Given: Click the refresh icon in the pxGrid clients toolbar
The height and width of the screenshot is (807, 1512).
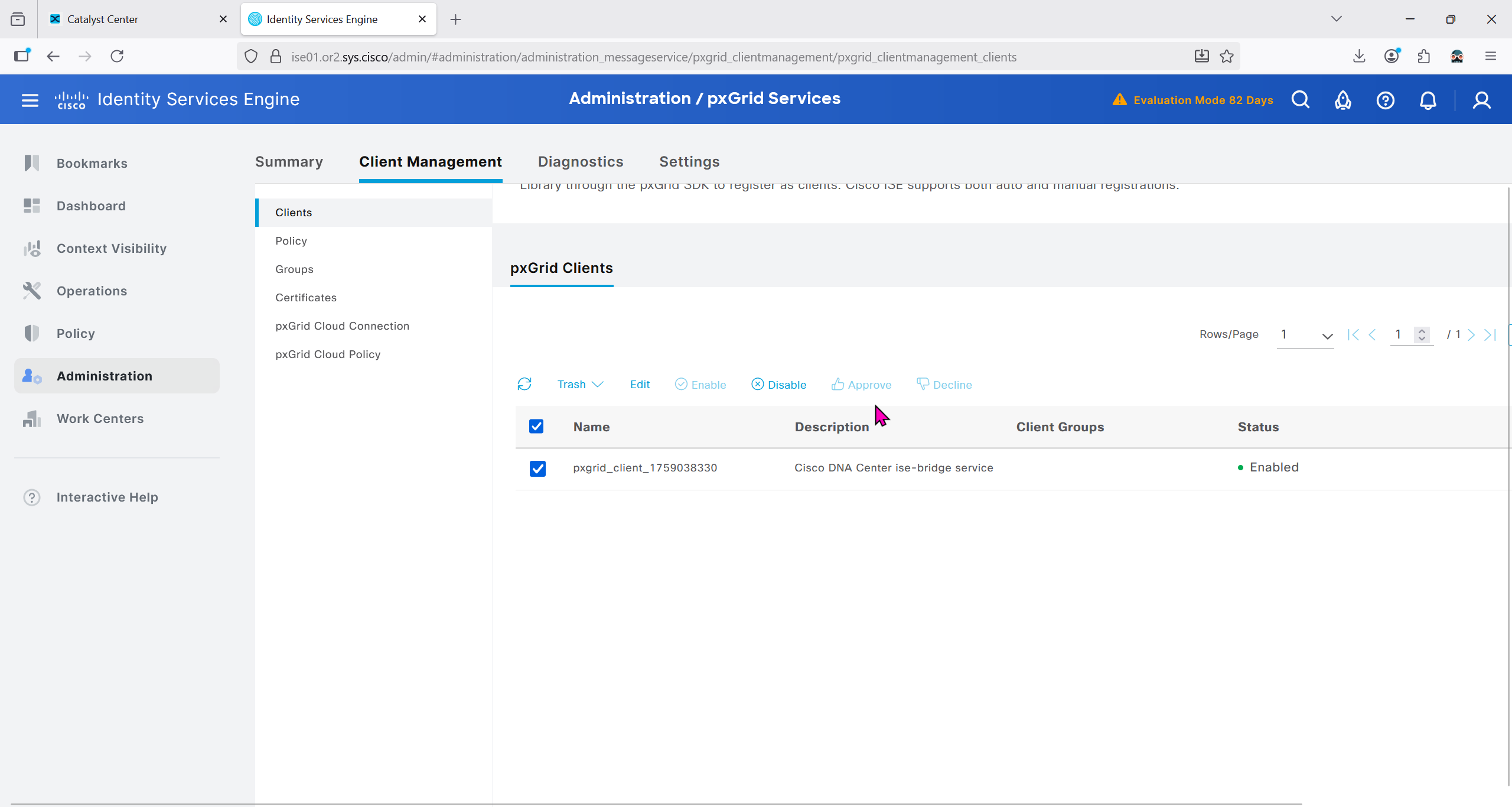Looking at the screenshot, I should [x=524, y=385].
